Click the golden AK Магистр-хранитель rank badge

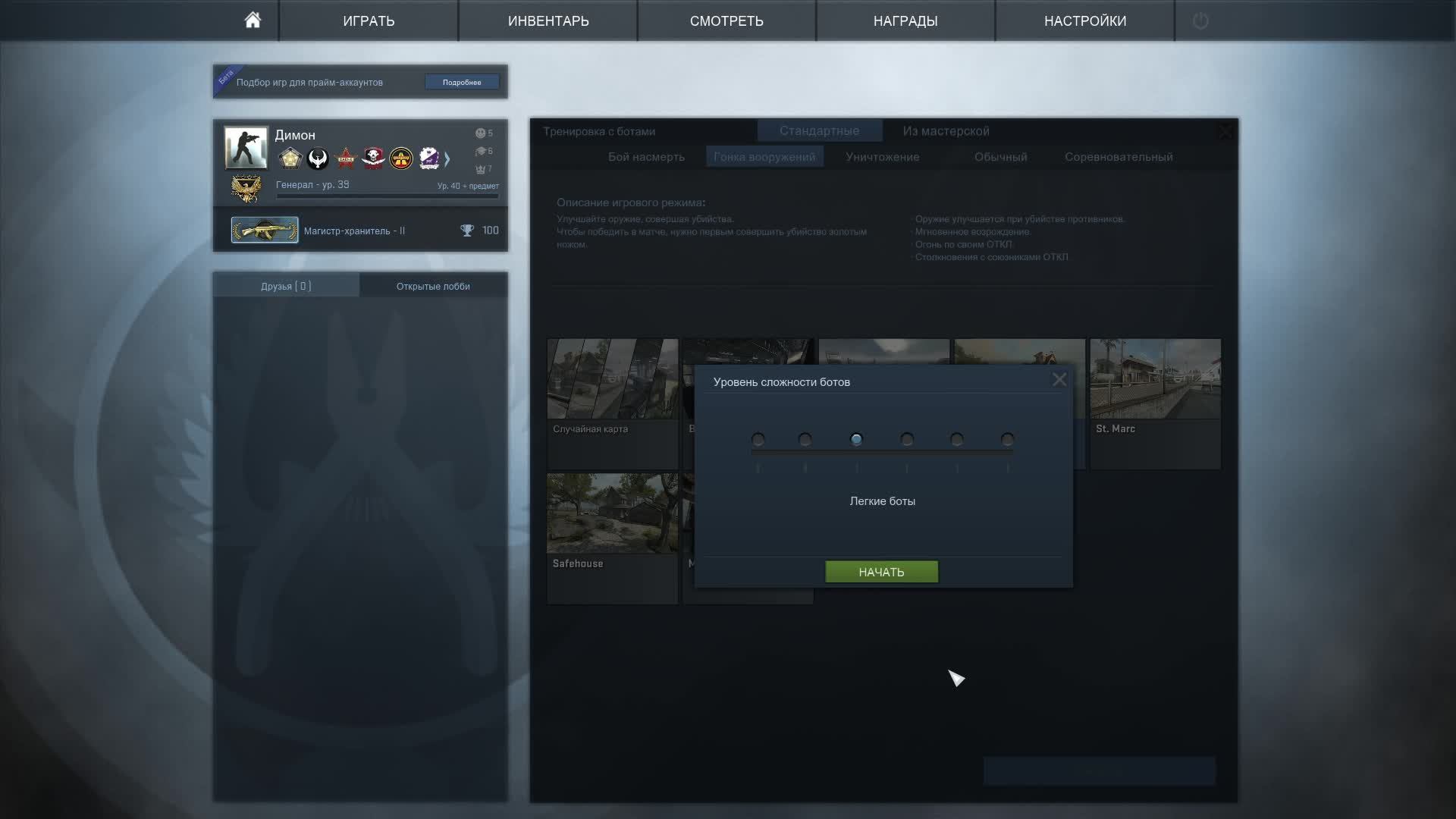click(265, 231)
